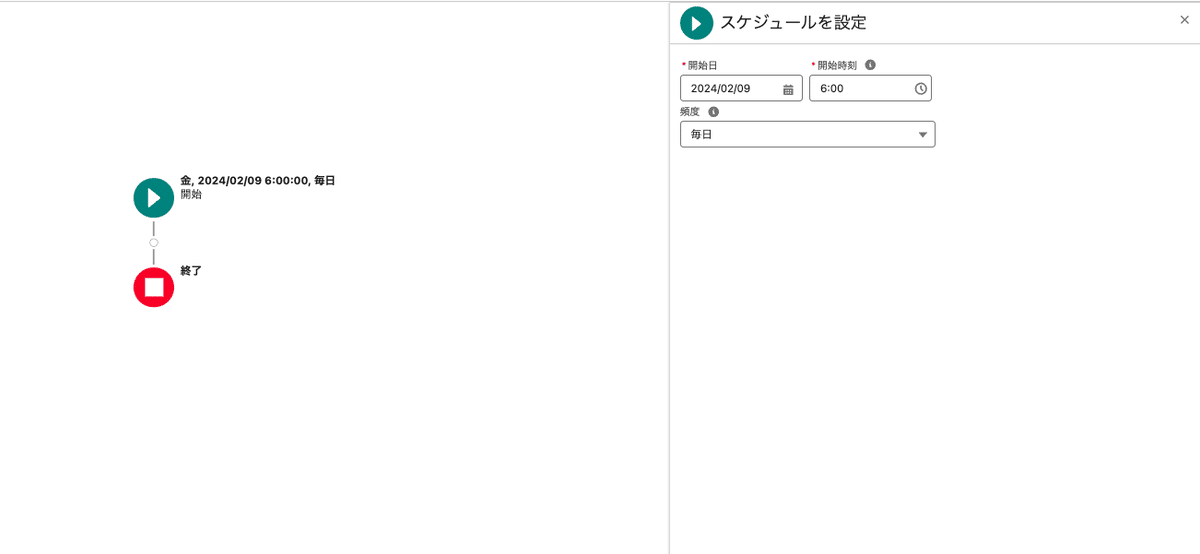Click the green Start node on canvas
Image resolution: width=1200 pixels, height=554 pixels.
(154, 197)
